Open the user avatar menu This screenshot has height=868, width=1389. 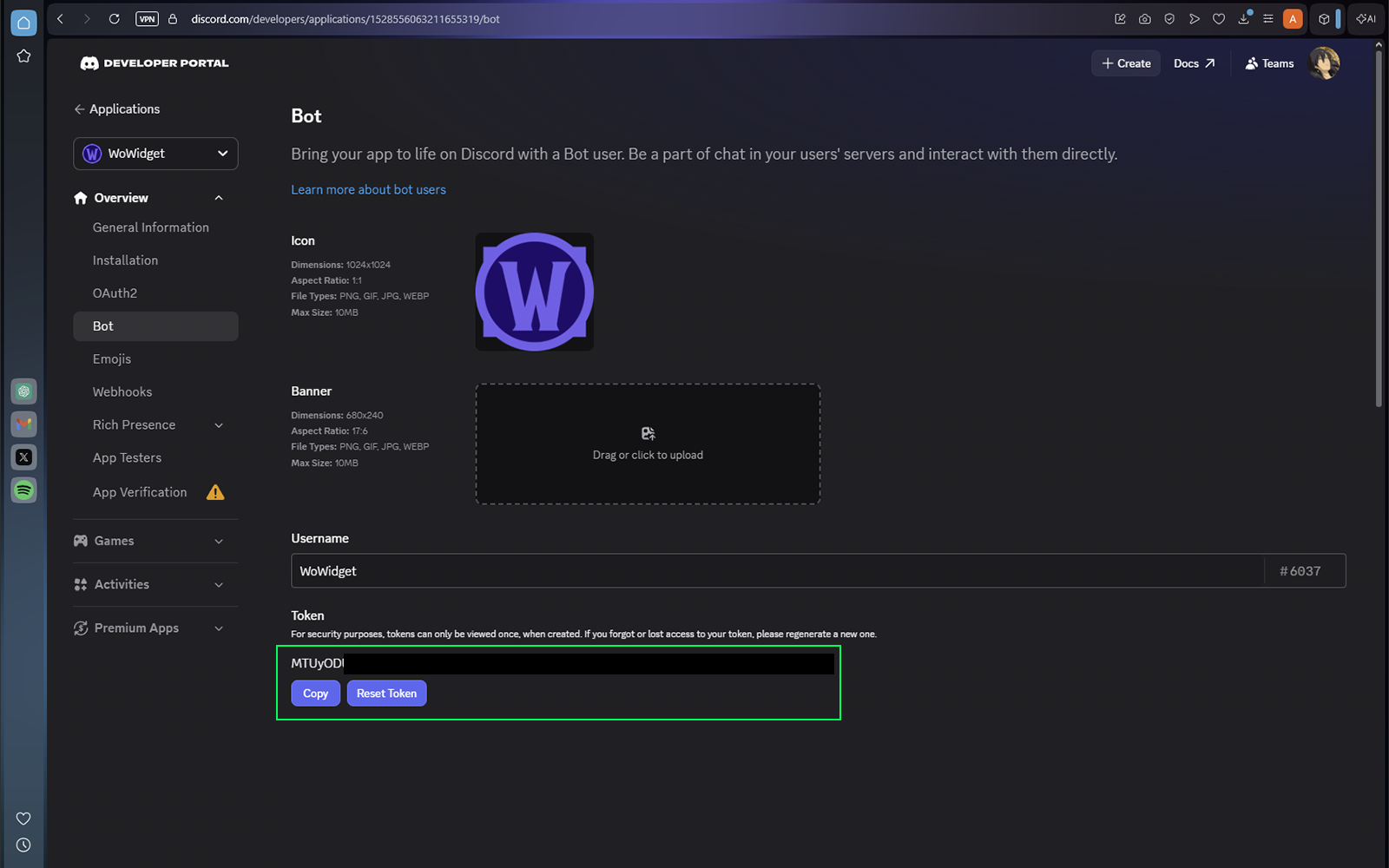click(x=1324, y=63)
